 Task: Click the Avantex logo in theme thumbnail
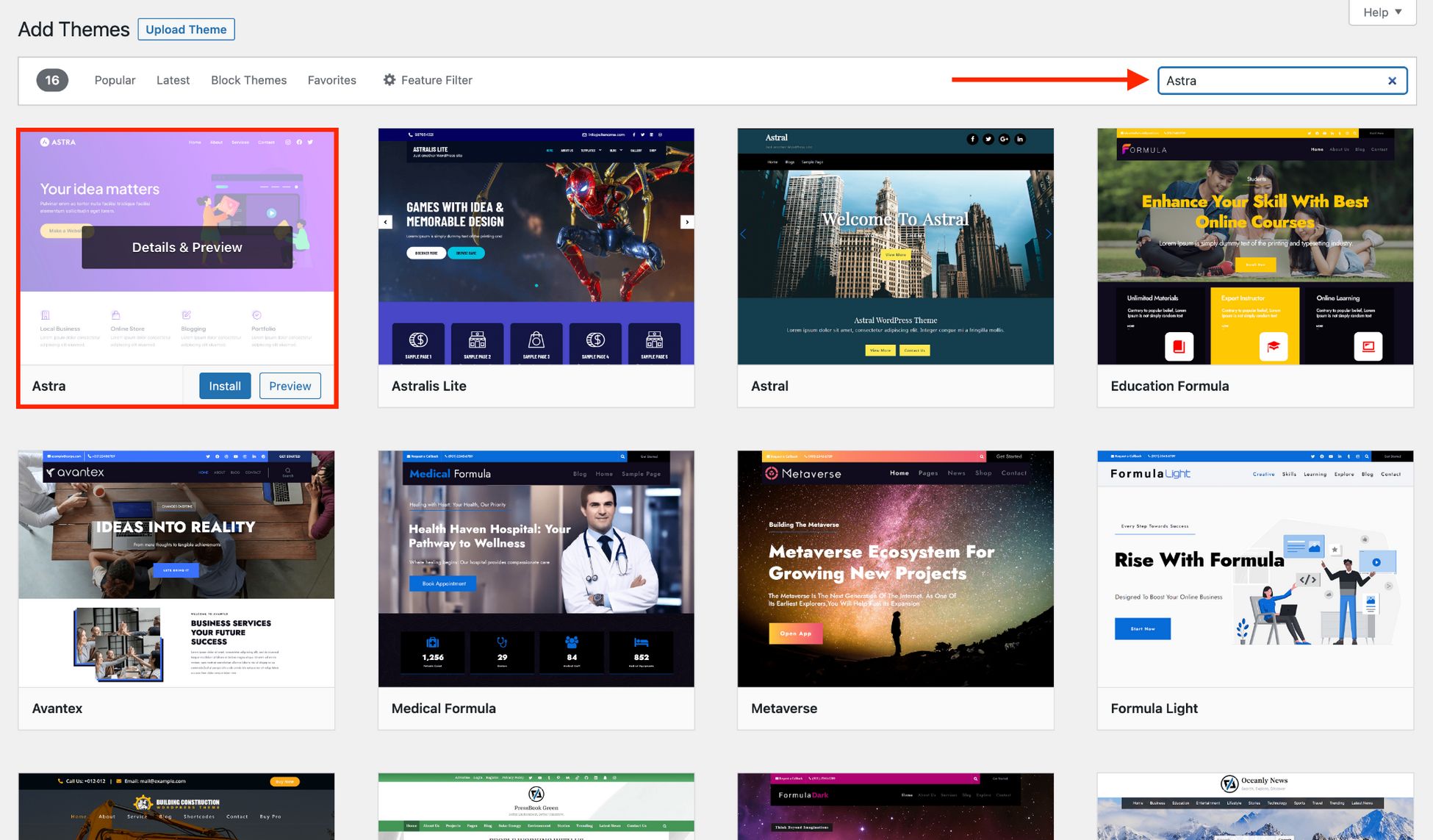click(75, 473)
